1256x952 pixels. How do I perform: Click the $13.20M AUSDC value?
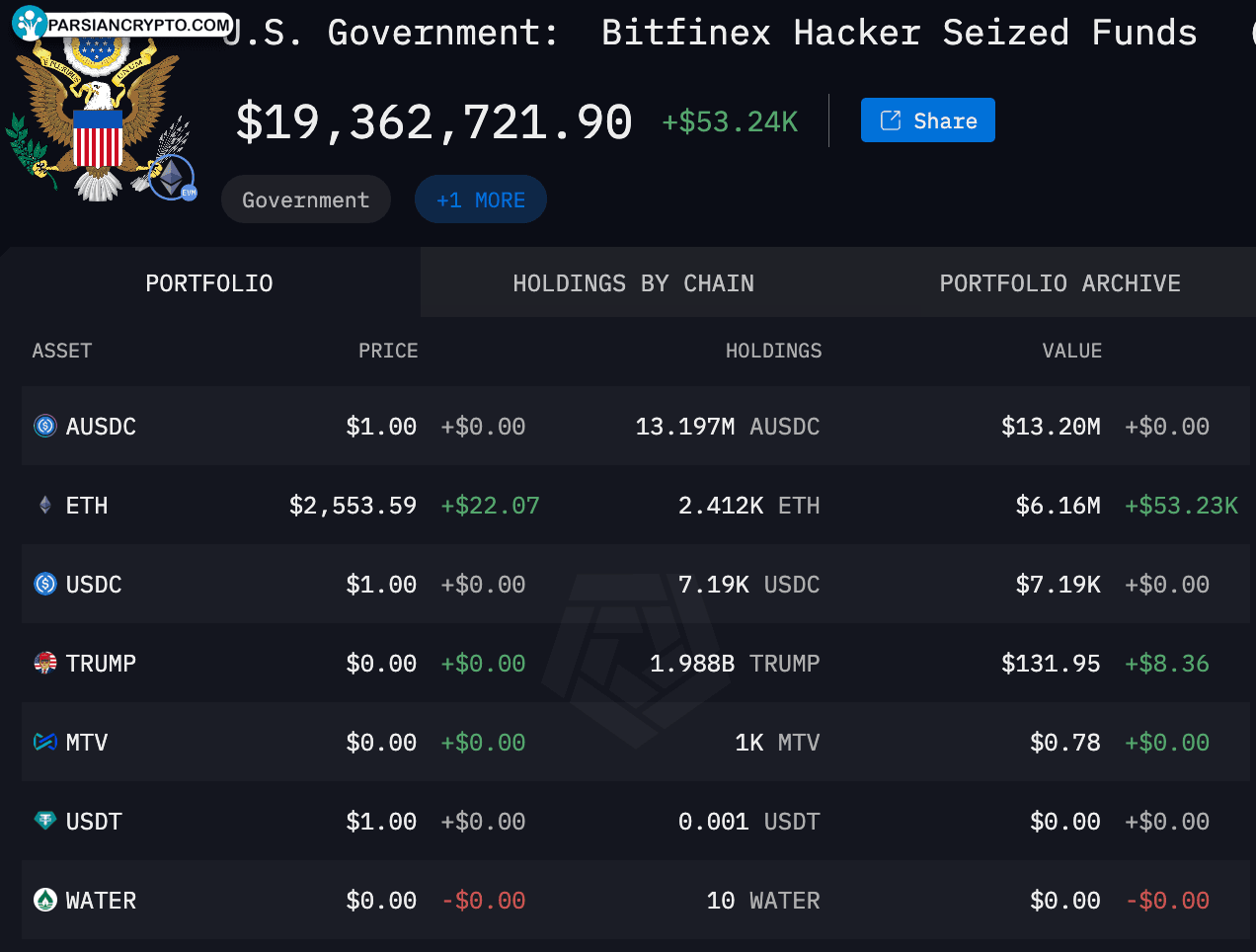pyautogui.click(x=1051, y=427)
